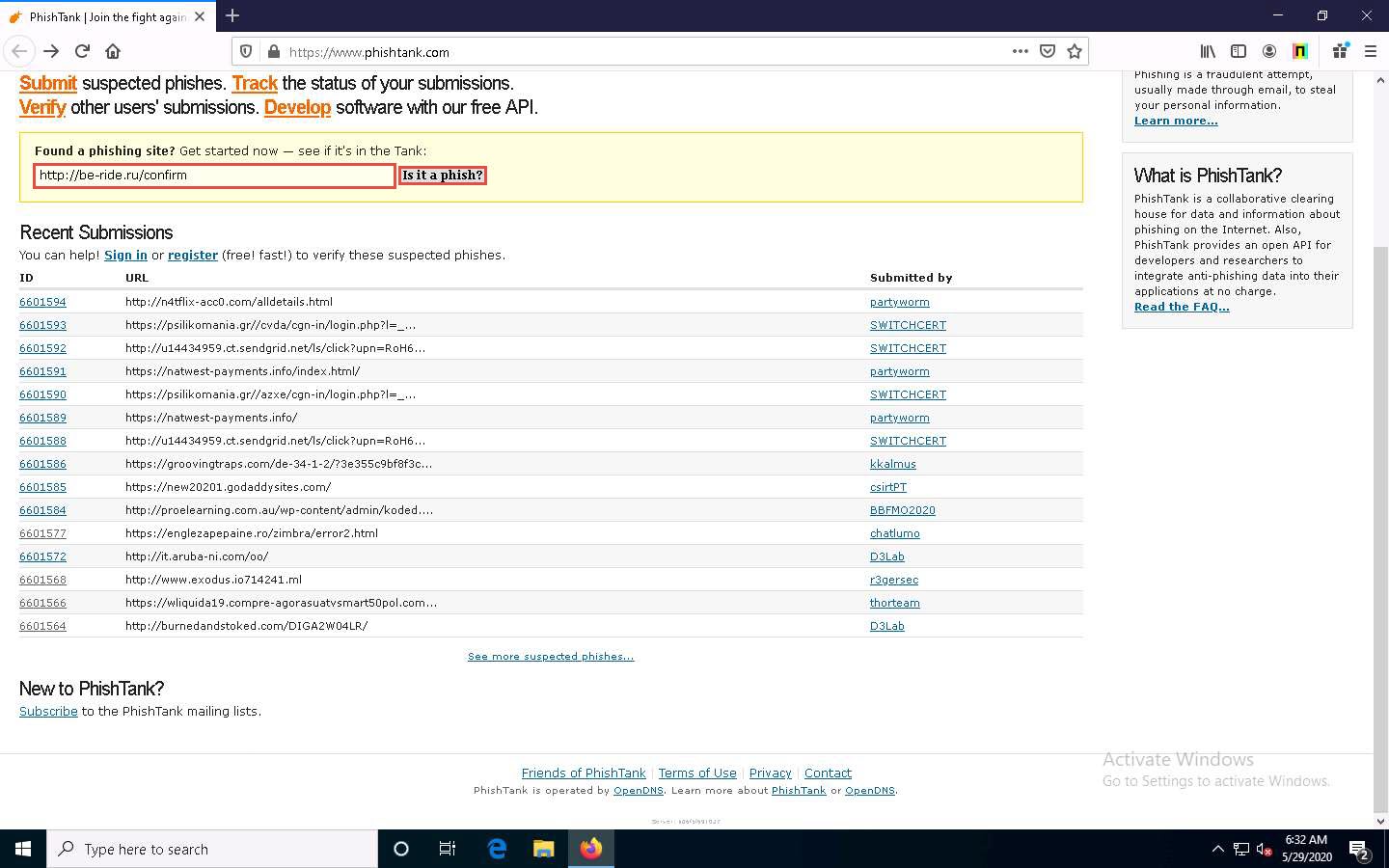Open Contact footer link
Image resolution: width=1389 pixels, height=868 pixels.
[x=828, y=773]
